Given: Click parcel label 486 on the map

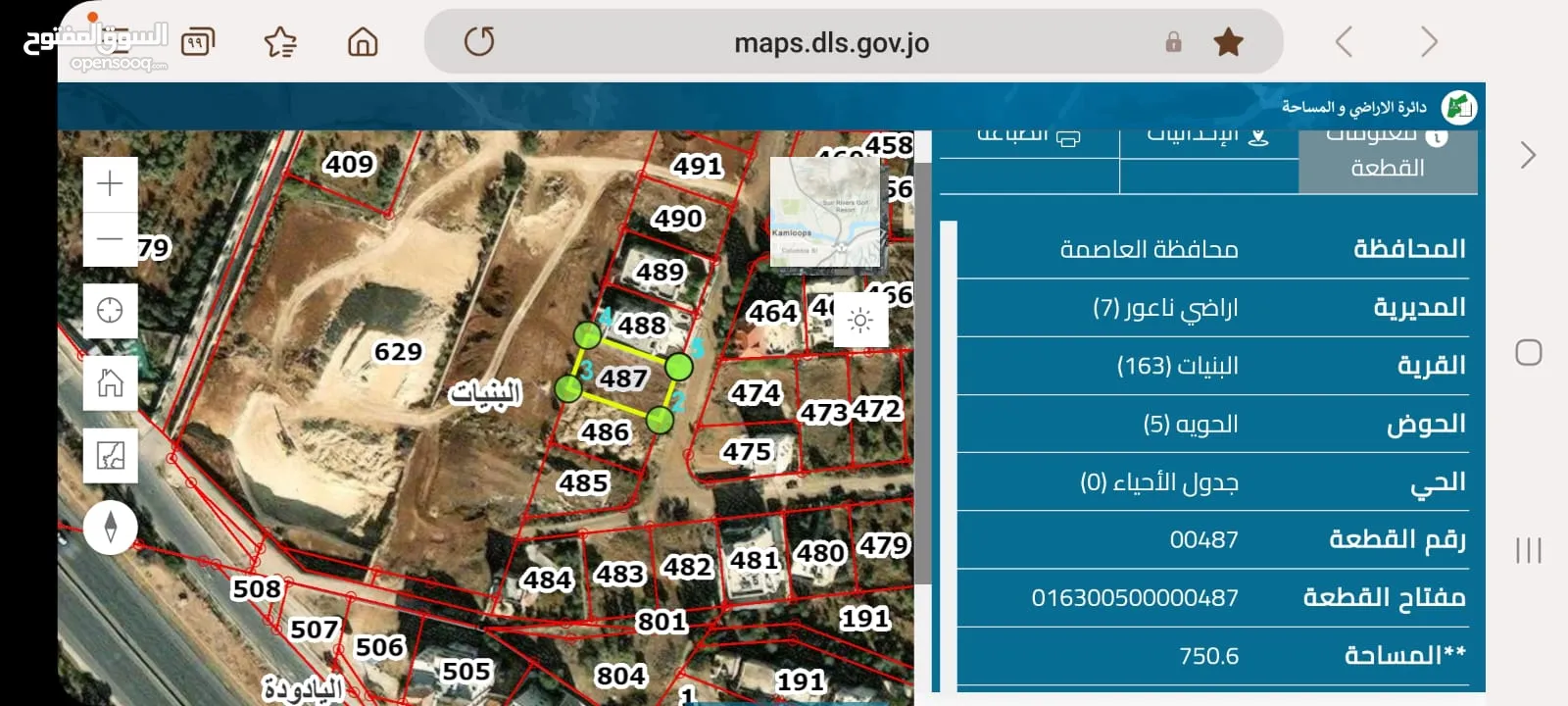Looking at the screenshot, I should [x=605, y=431].
